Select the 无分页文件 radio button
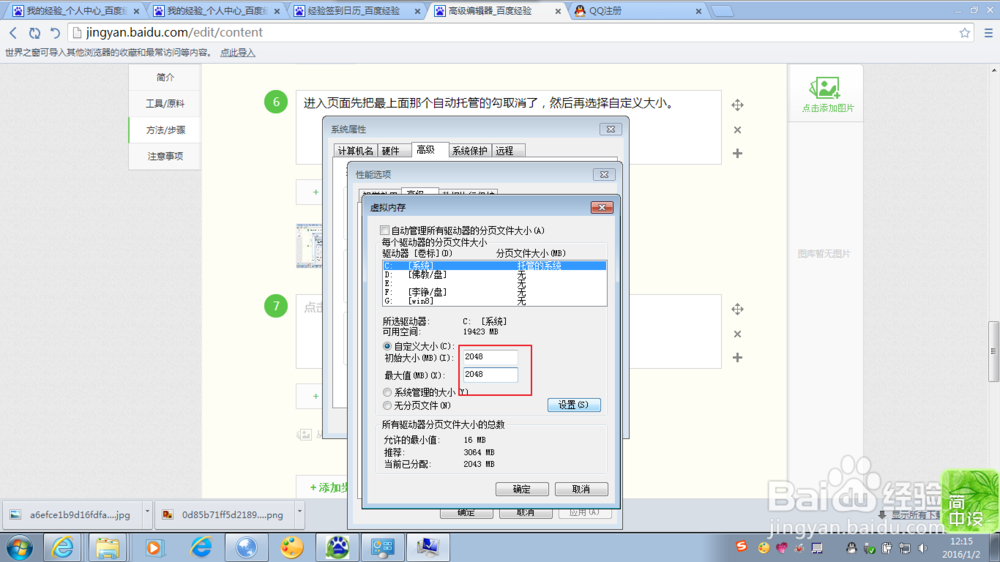The image size is (1000, 562). click(387, 405)
